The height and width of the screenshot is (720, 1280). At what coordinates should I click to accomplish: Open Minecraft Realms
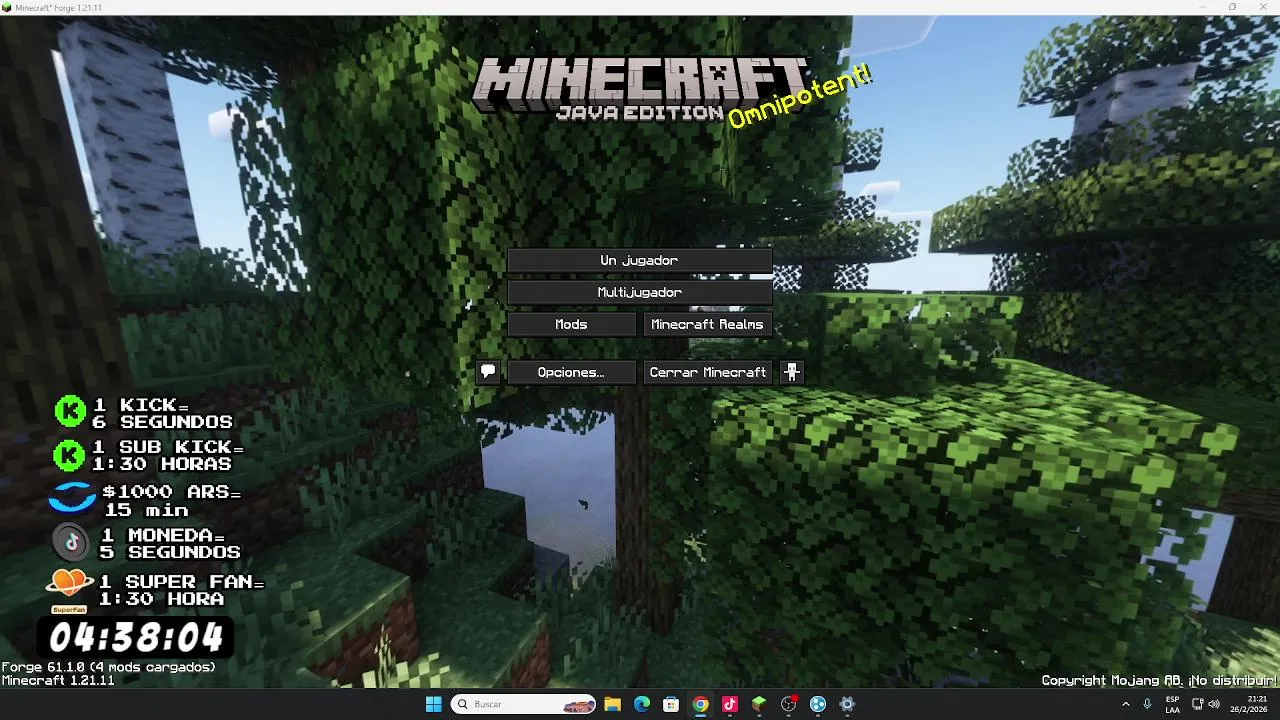tap(707, 324)
